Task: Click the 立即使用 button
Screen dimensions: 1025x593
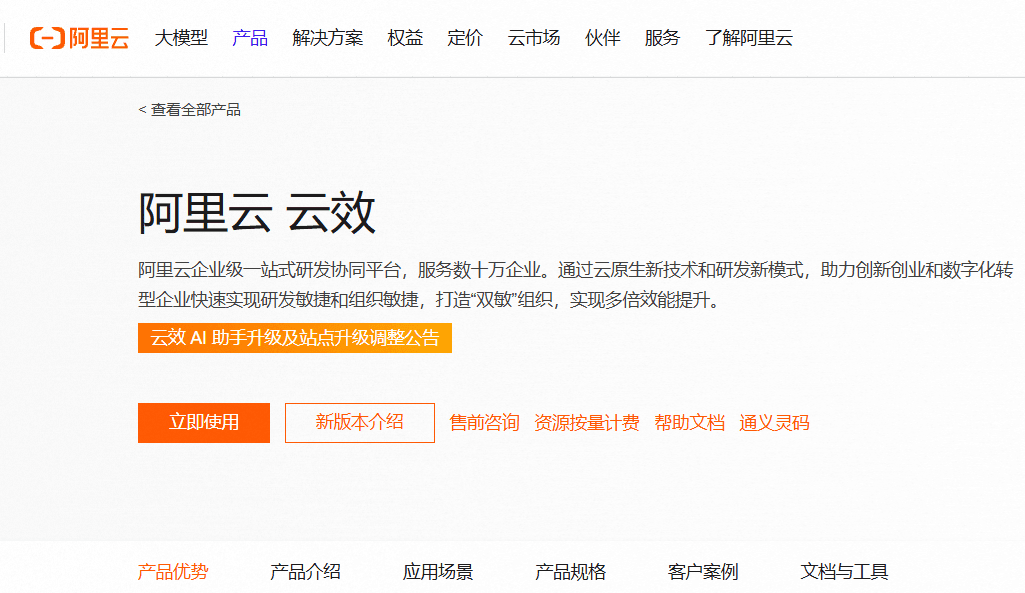Action: (204, 423)
